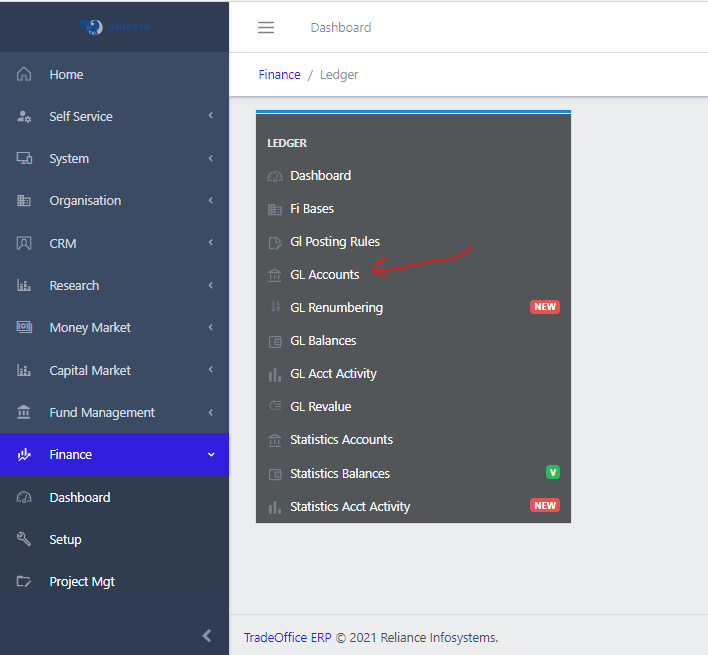Image resolution: width=708 pixels, height=655 pixels.
Task: Click the GL Acct Activity bar chart icon
Action: (275, 375)
